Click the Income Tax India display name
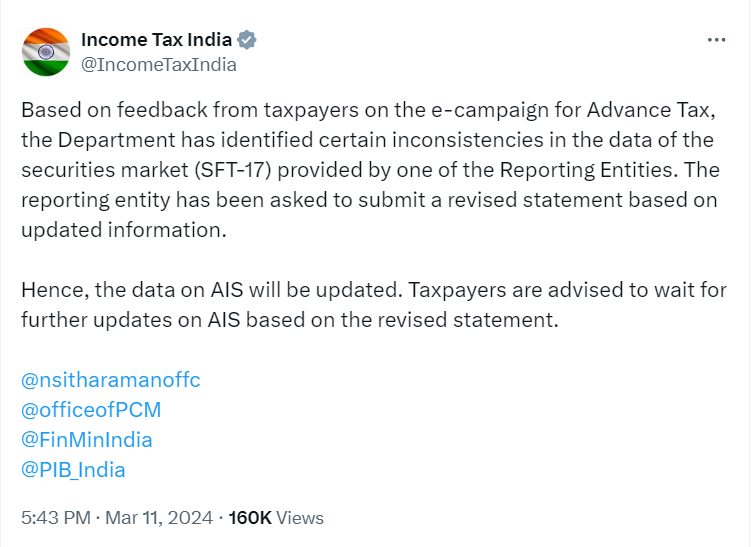This screenshot has width=756, height=547. click(155, 41)
